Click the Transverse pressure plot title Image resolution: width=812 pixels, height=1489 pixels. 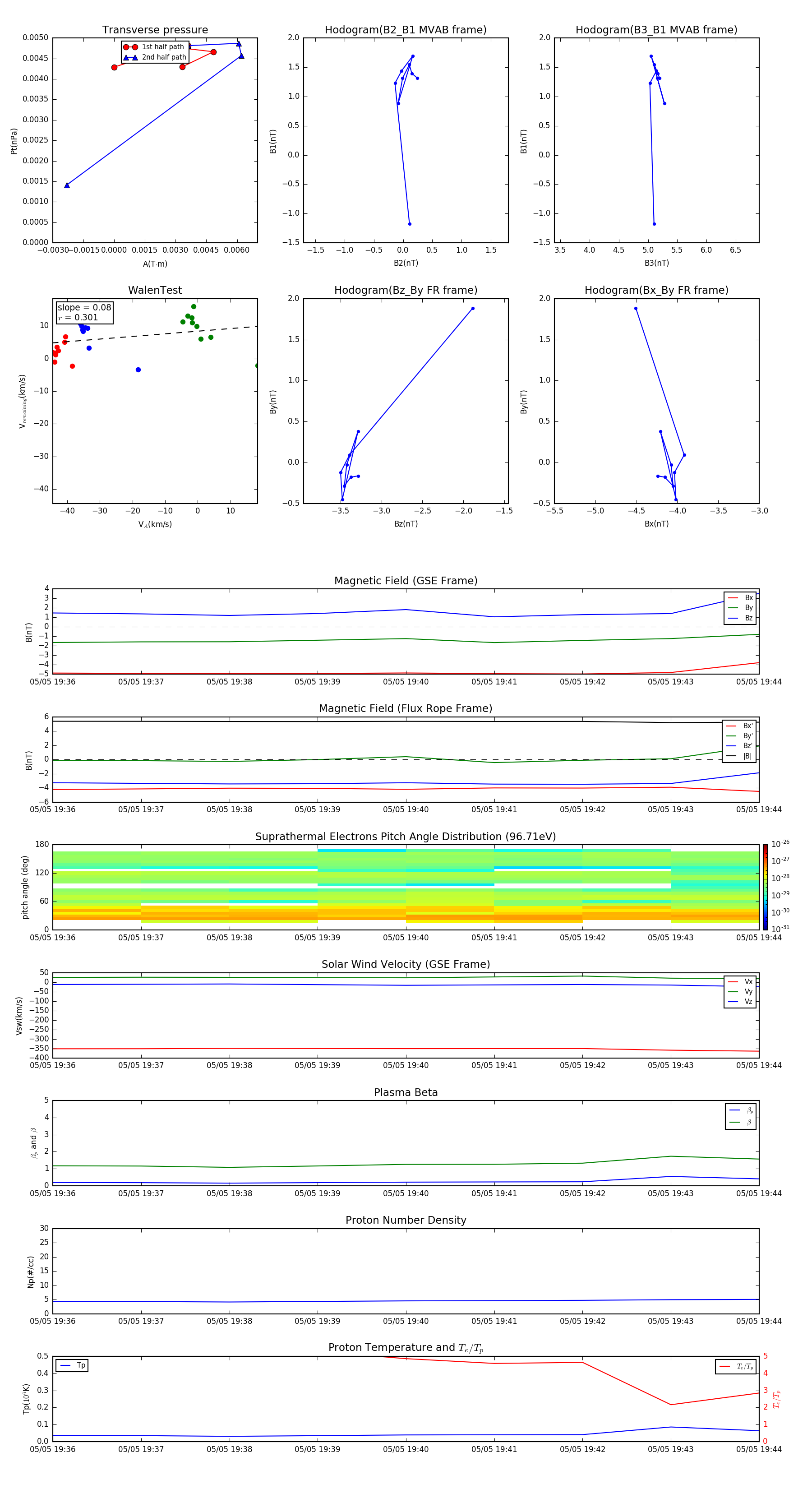155,30
